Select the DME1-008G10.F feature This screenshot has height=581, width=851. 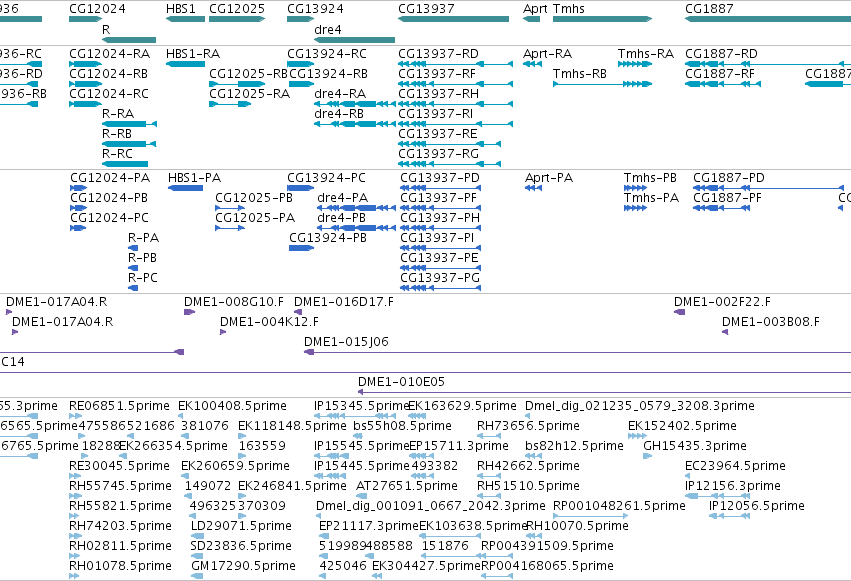tap(189, 312)
